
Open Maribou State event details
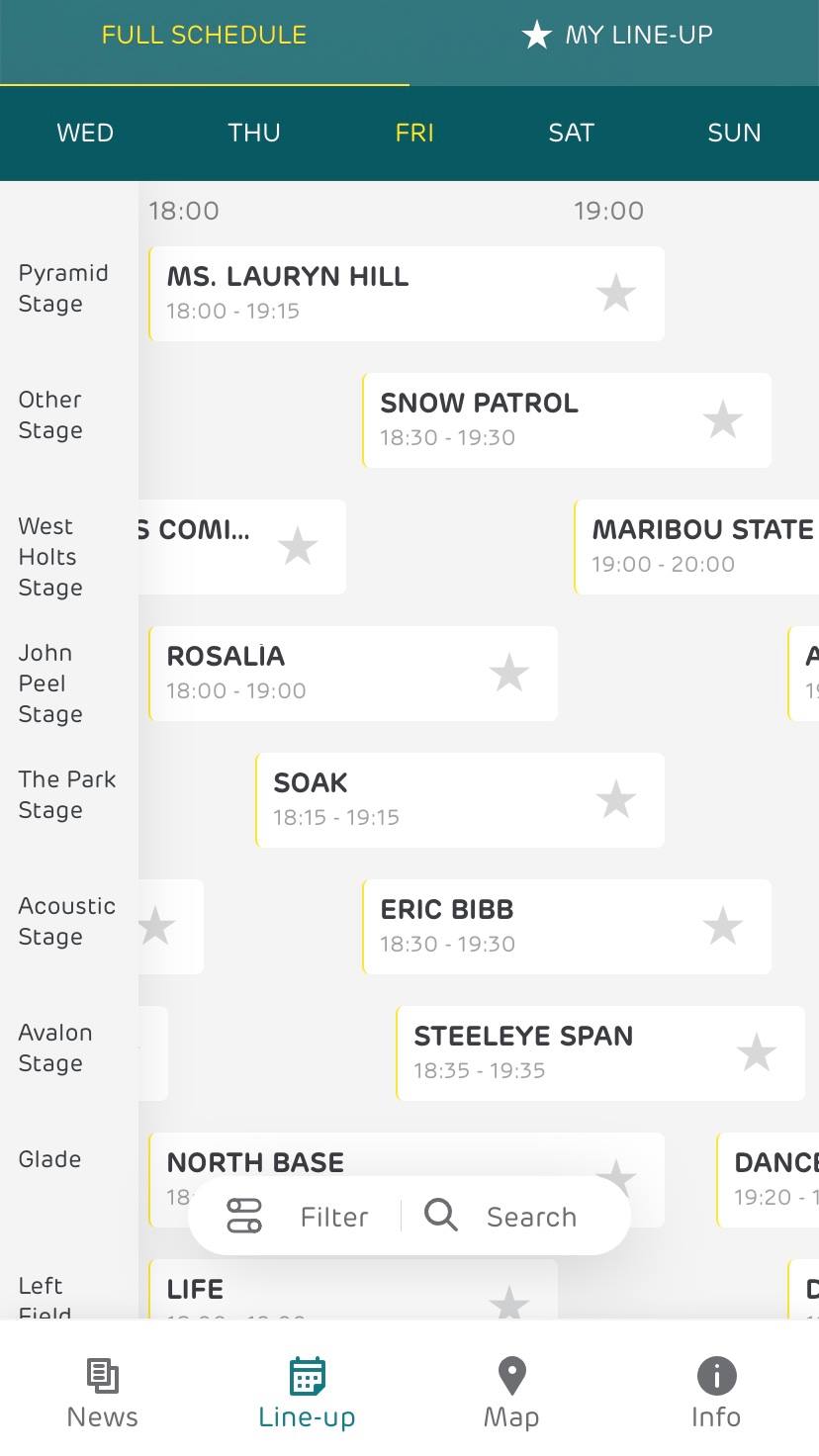point(697,546)
